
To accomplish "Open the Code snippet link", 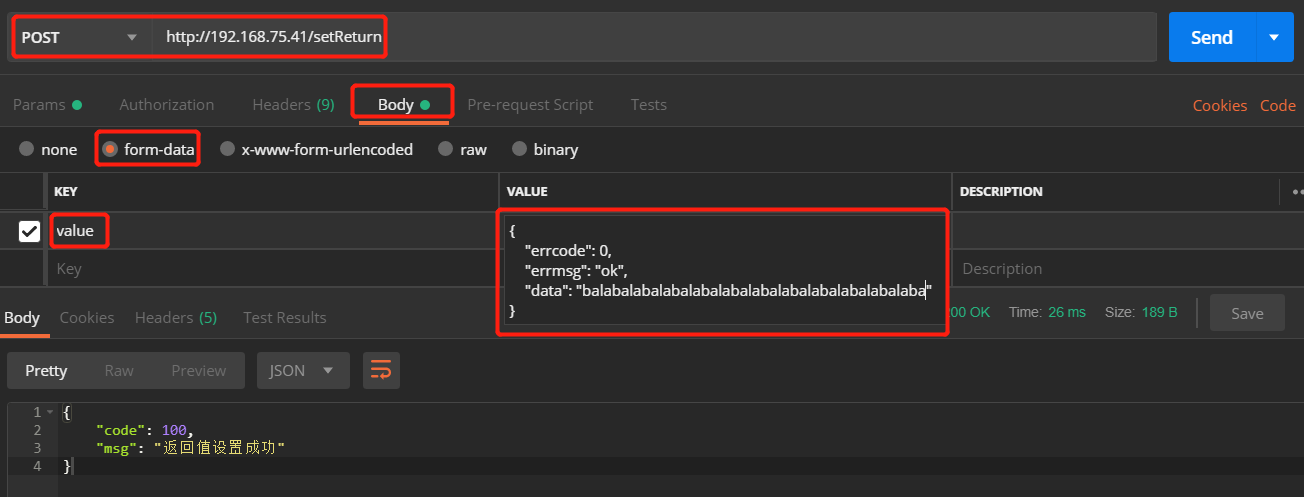I will click(1277, 106).
